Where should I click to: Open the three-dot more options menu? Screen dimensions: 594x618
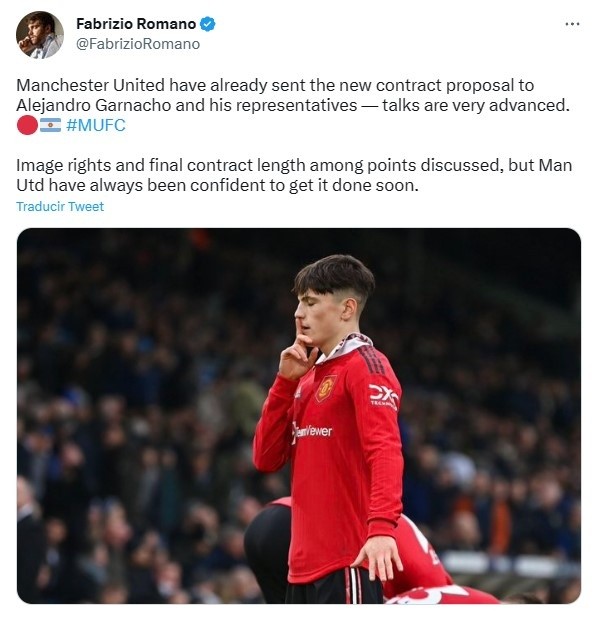(572, 24)
